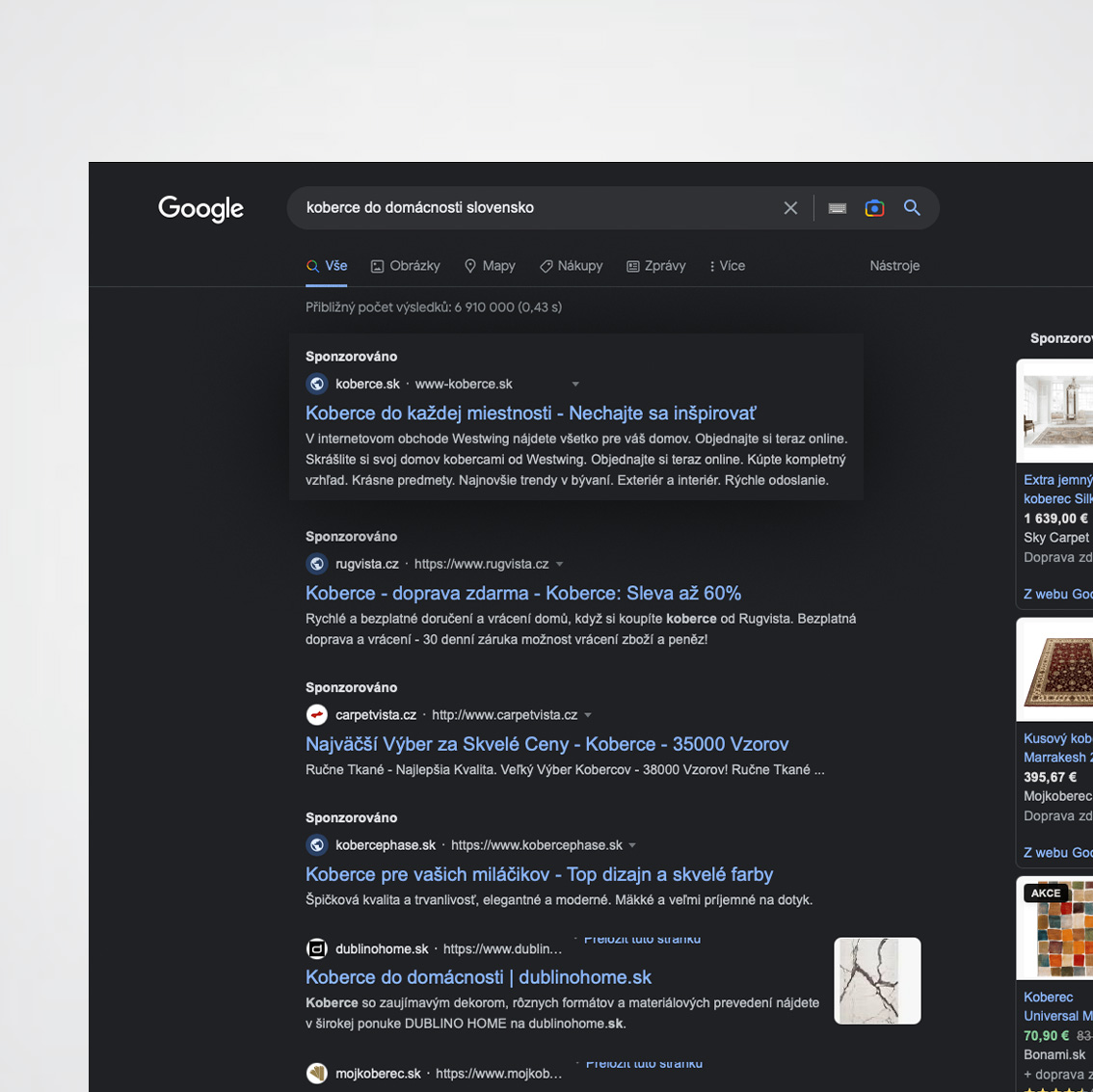Viewport: 1093px width, 1092px height.
Task: Open Nástroje search tools
Action: point(894,265)
